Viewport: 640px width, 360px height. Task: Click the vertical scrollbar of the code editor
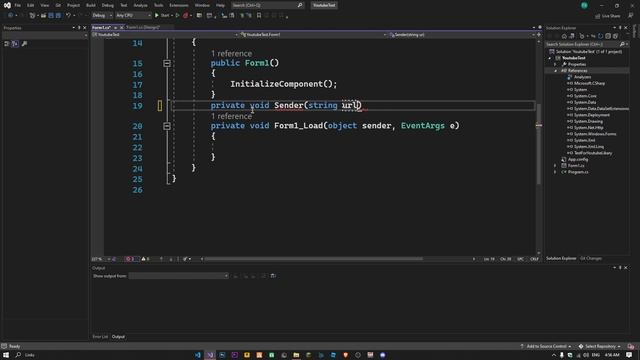coord(539,145)
